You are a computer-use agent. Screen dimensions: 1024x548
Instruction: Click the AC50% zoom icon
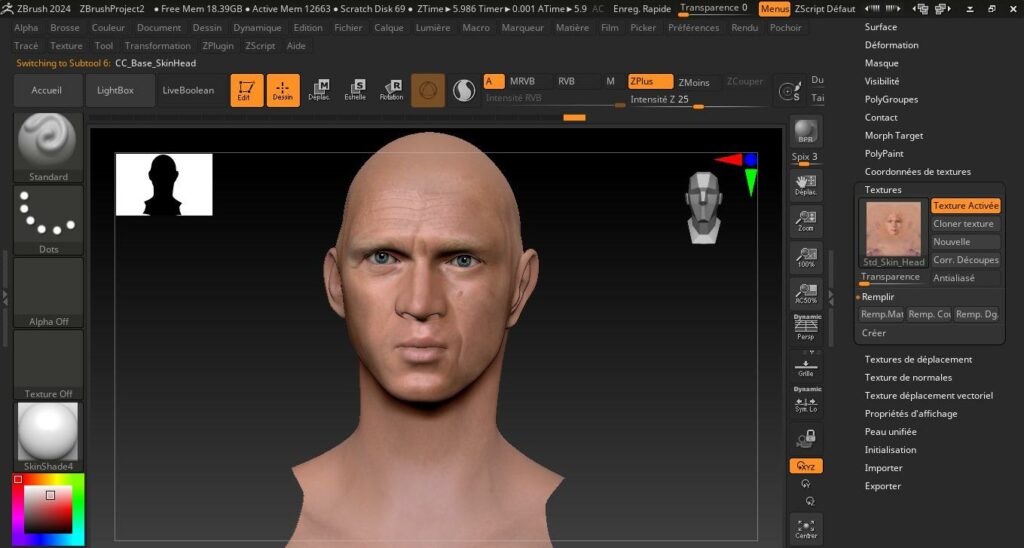coord(806,291)
